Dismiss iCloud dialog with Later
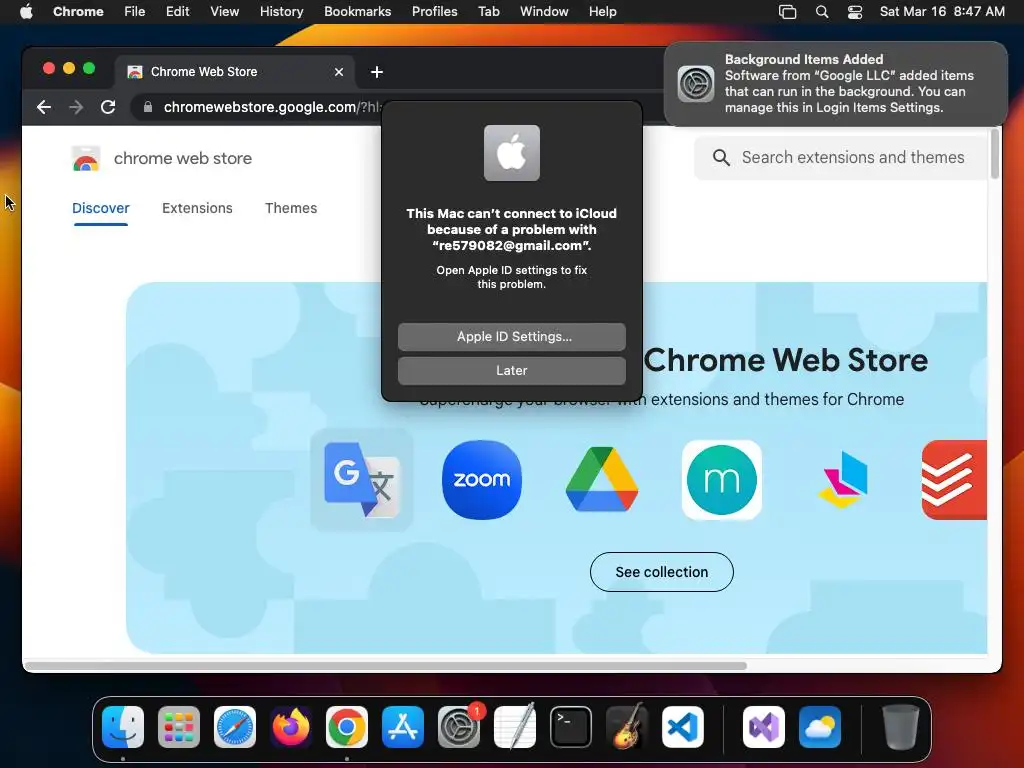 coord(512,370)
